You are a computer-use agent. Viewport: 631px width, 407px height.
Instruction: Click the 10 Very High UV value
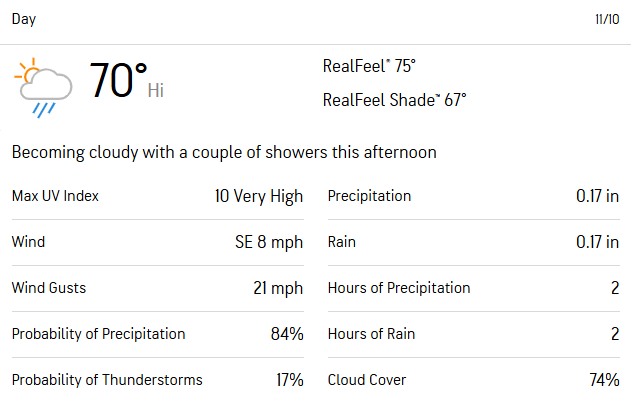[x=259, y=196]
